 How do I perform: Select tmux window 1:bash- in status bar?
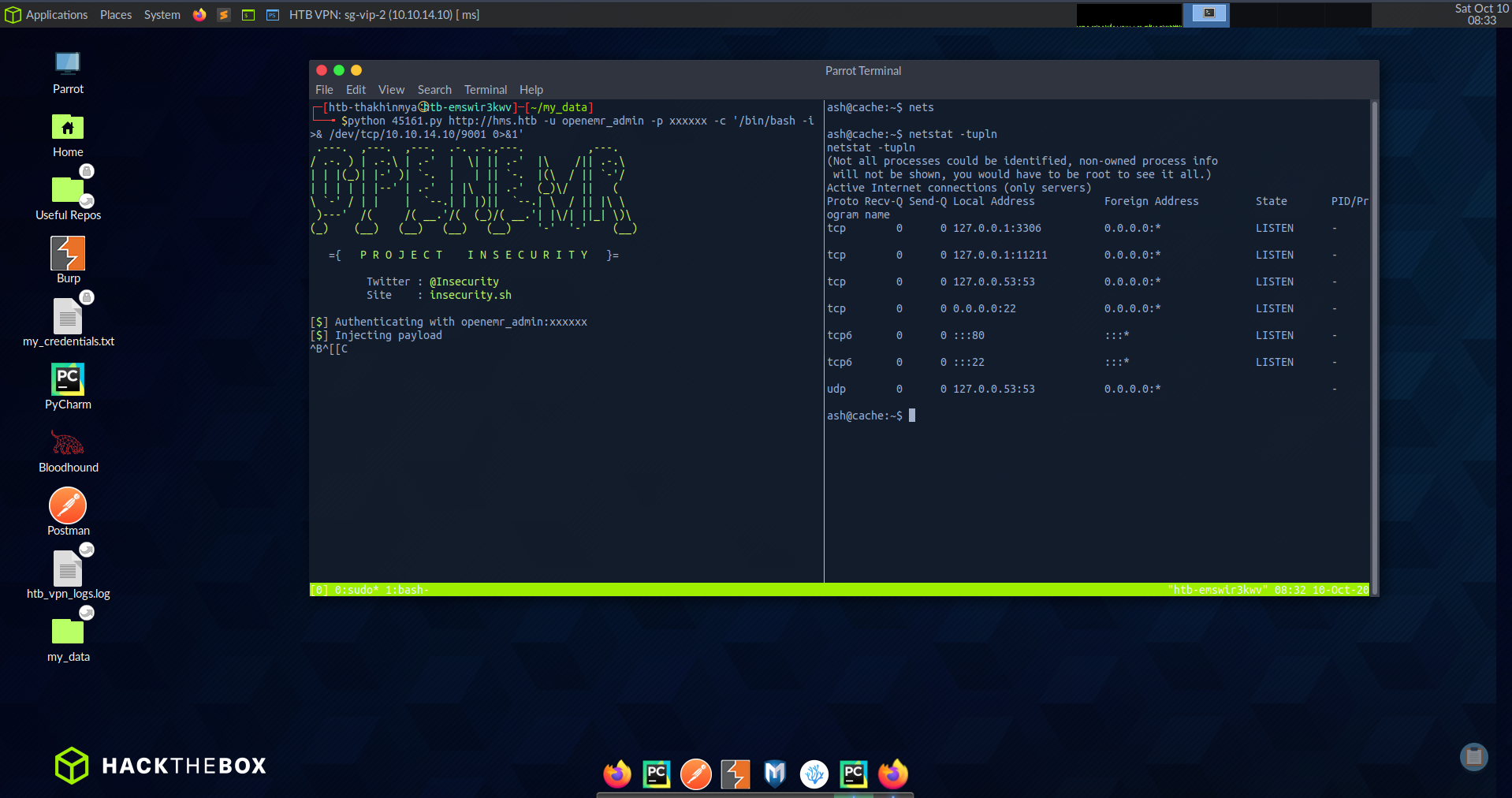click(407, 590)
